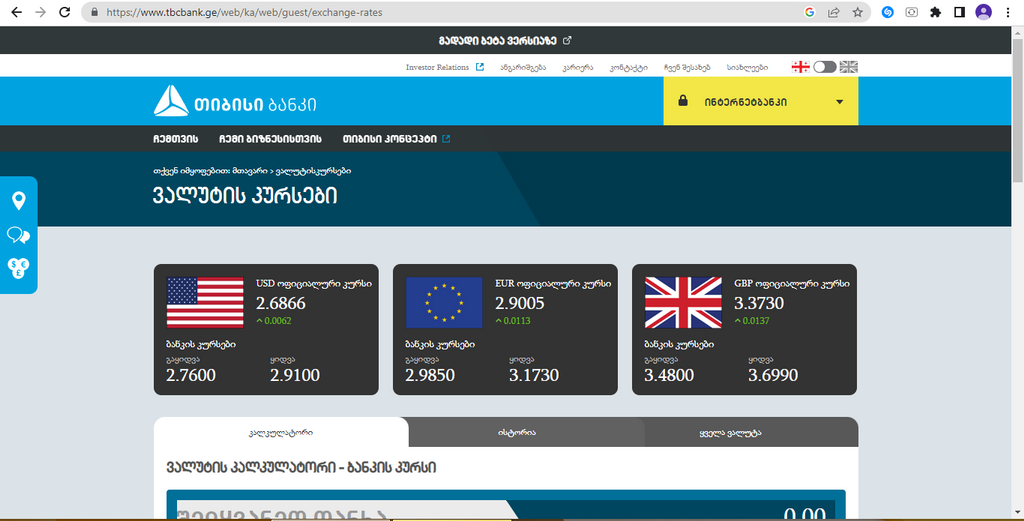This screenshot has width=1024, height=521.
Task: Open the ანგარიშგება link
Action: tap(523, 67)
